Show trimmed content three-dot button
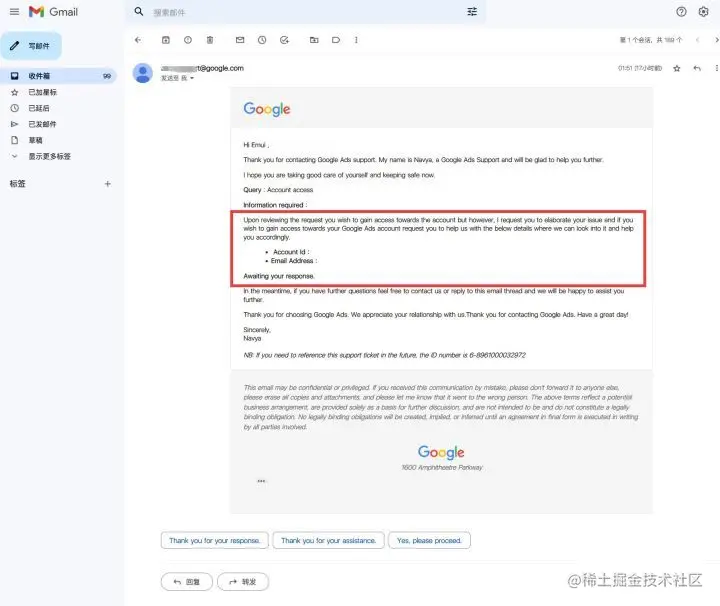Screen dimensions: 720x606 click(261, 481)
